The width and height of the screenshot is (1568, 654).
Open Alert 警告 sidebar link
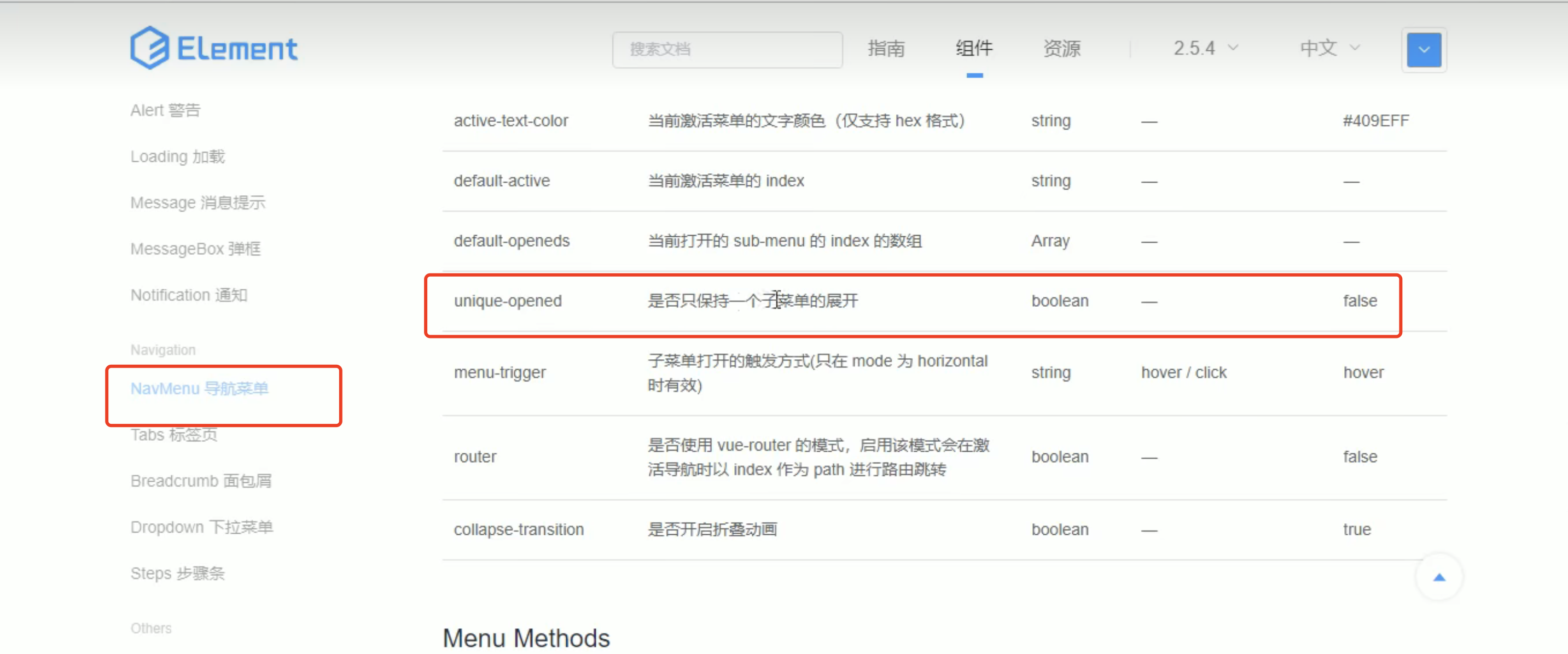click(x=166, y=110)
